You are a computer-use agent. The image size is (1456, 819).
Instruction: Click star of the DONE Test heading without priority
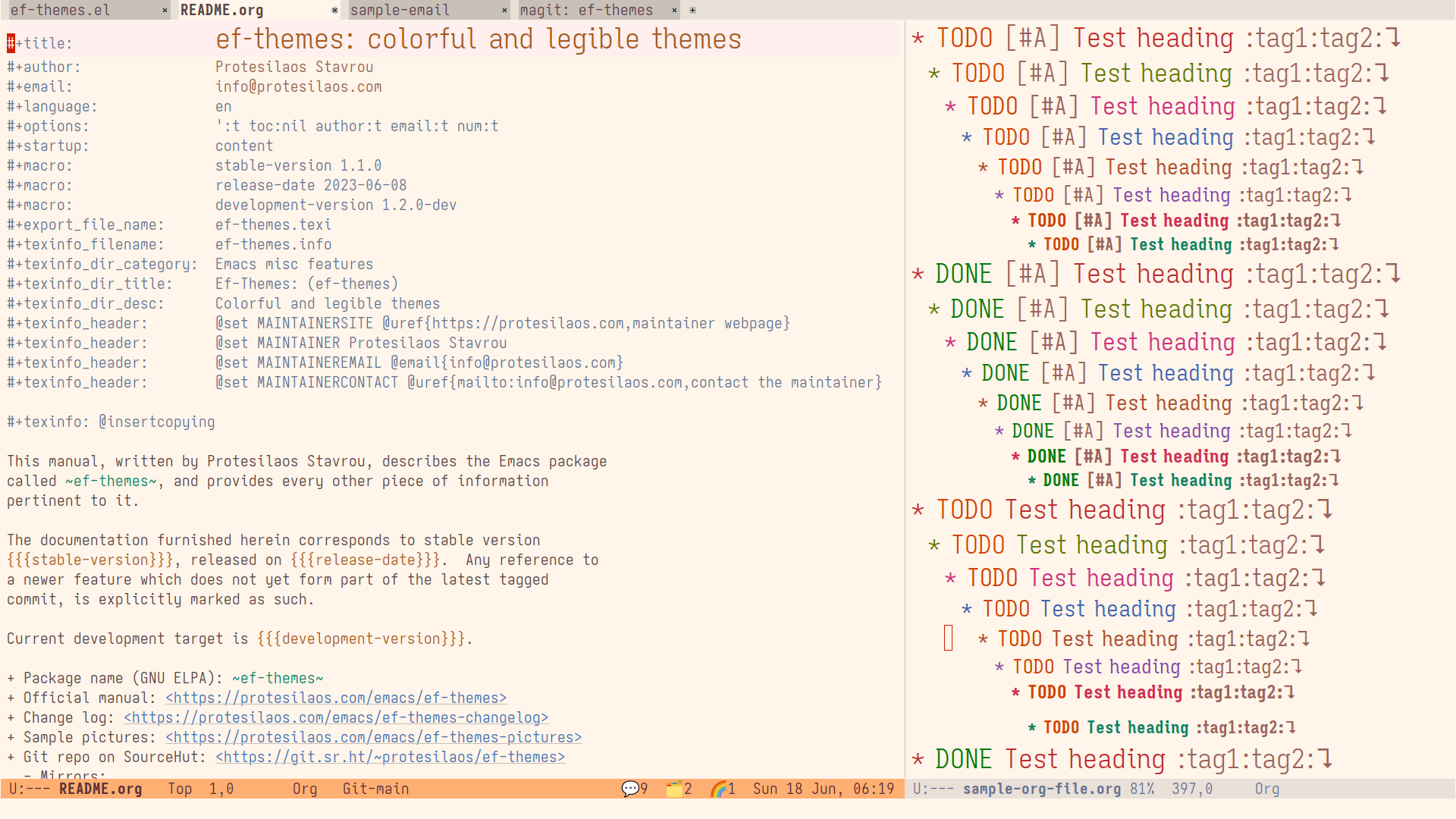coord(918,760)
